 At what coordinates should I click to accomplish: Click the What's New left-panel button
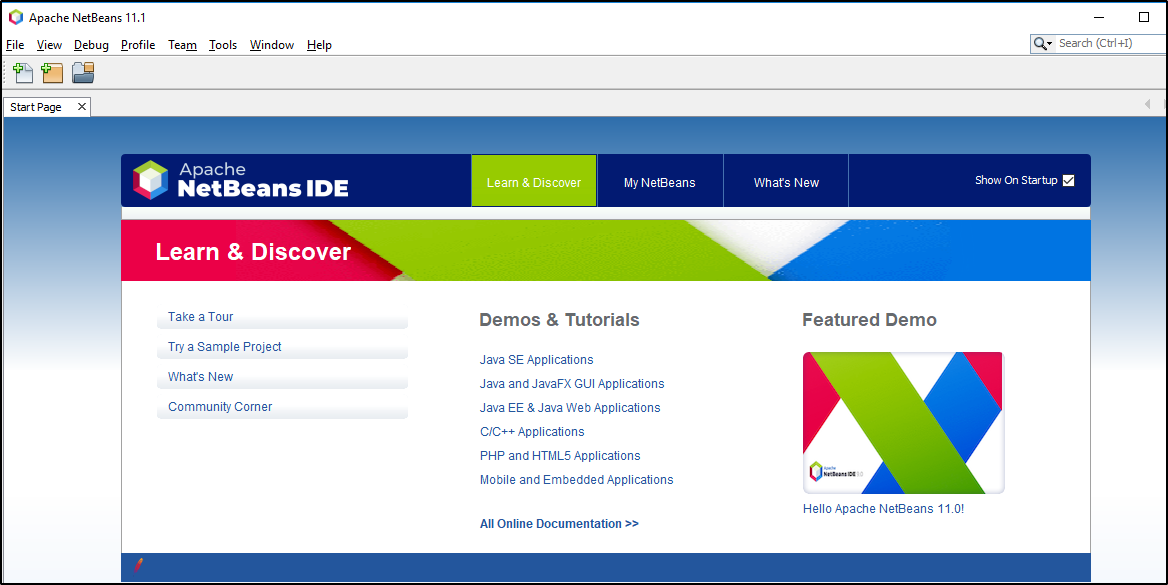(x=282, y=377)
